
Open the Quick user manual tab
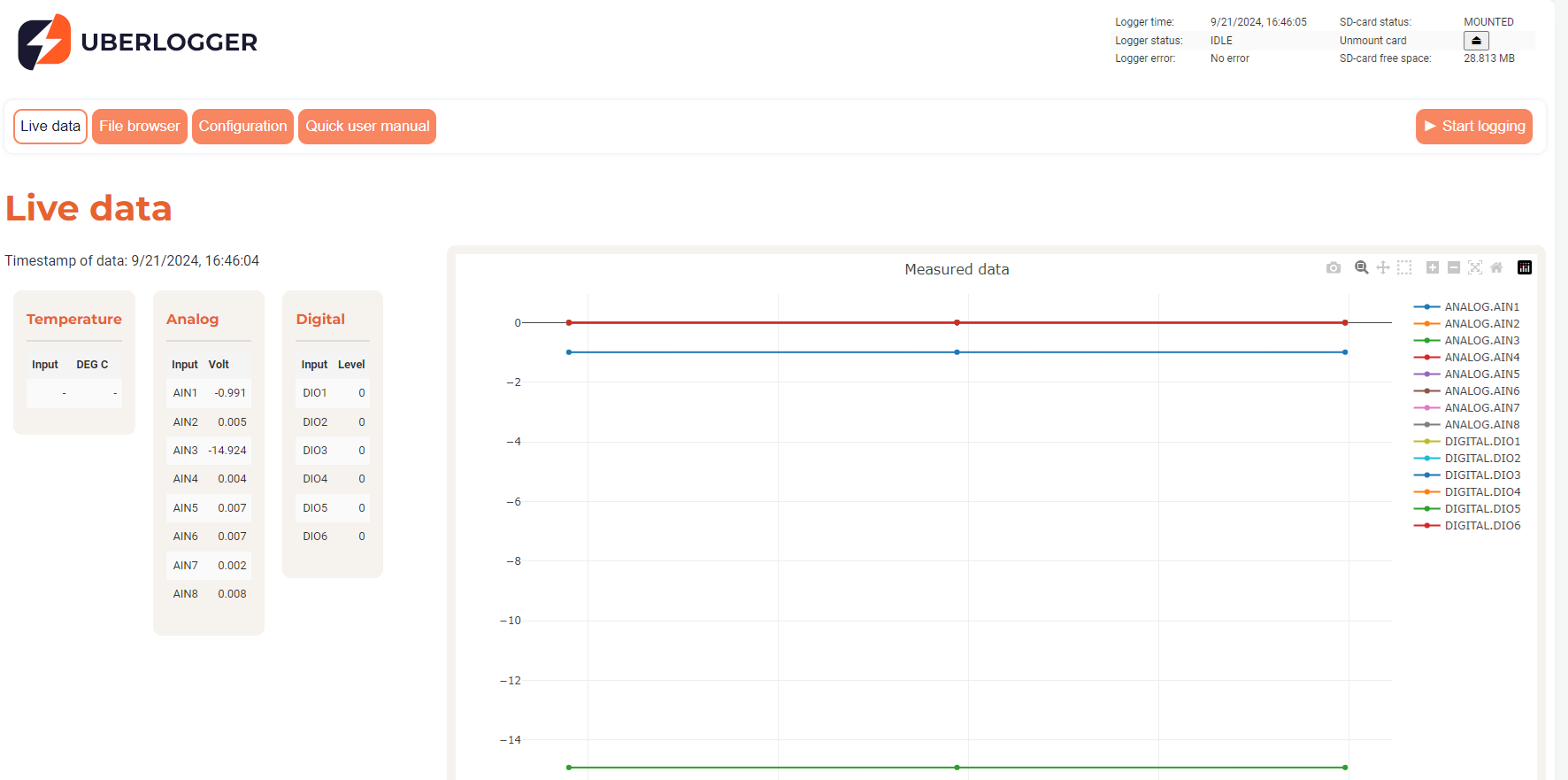(x=367, y=127)
